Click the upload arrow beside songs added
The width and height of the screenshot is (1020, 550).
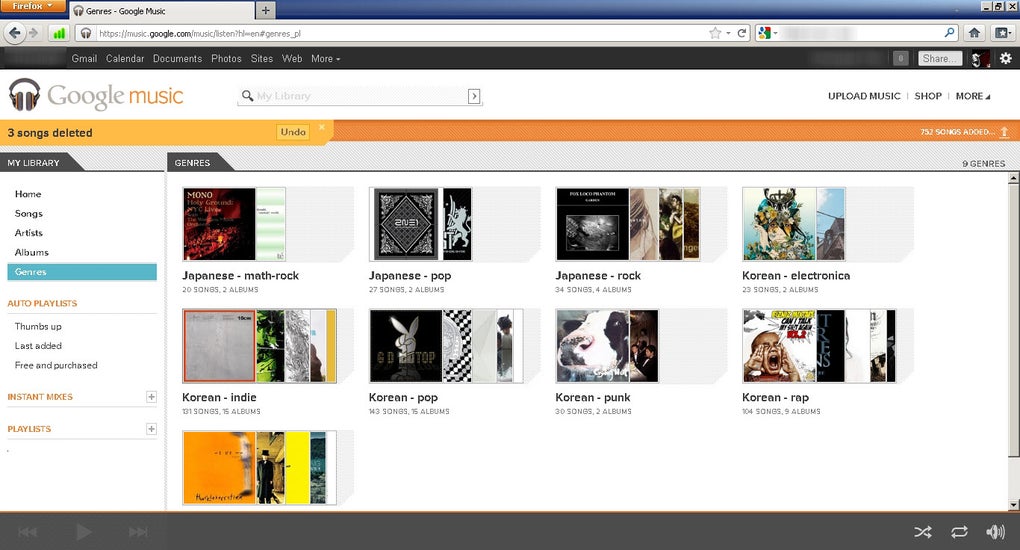1004,132
